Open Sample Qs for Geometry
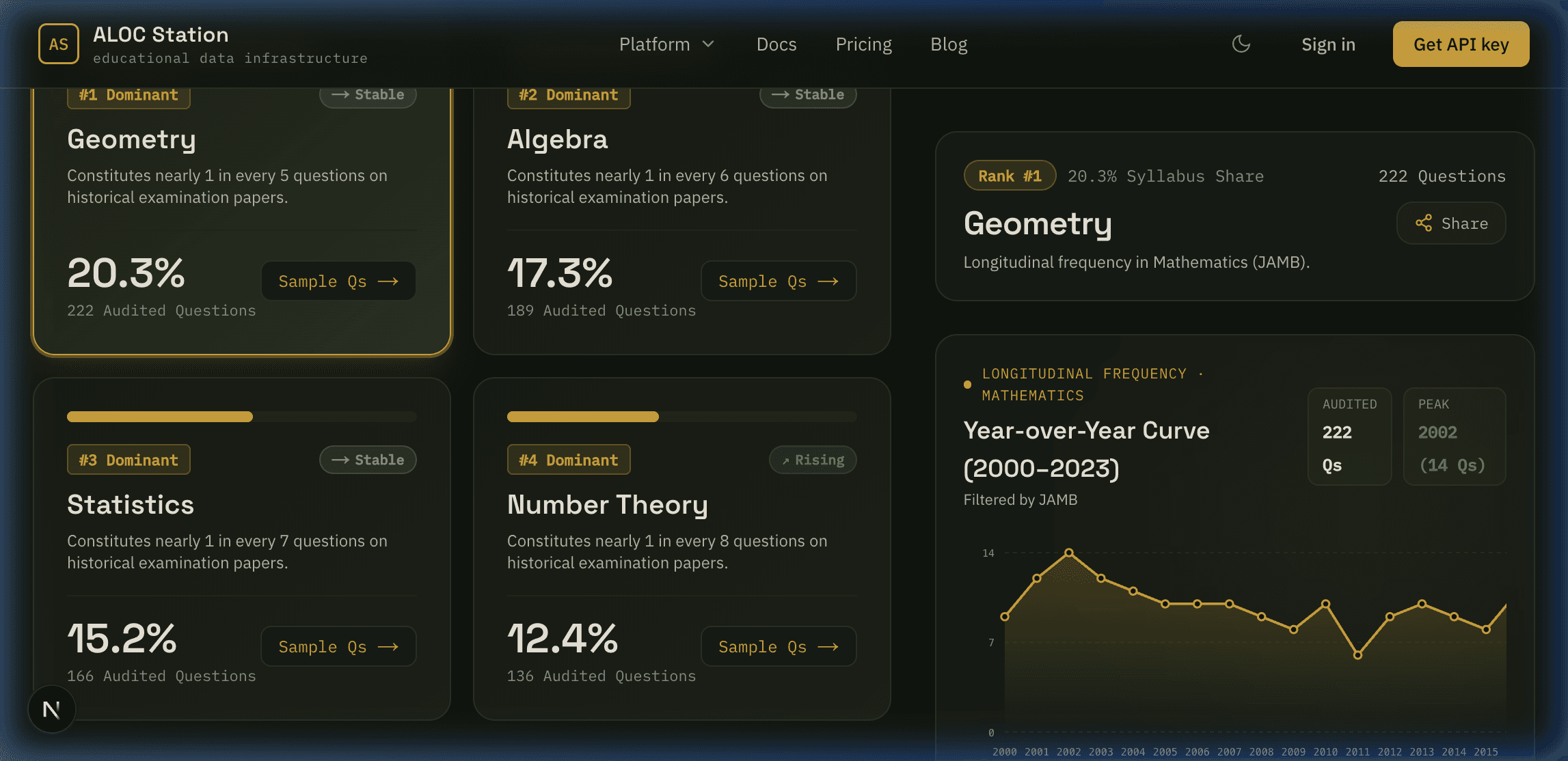Viewport: 1568px width, 761px height. [338, 281]
